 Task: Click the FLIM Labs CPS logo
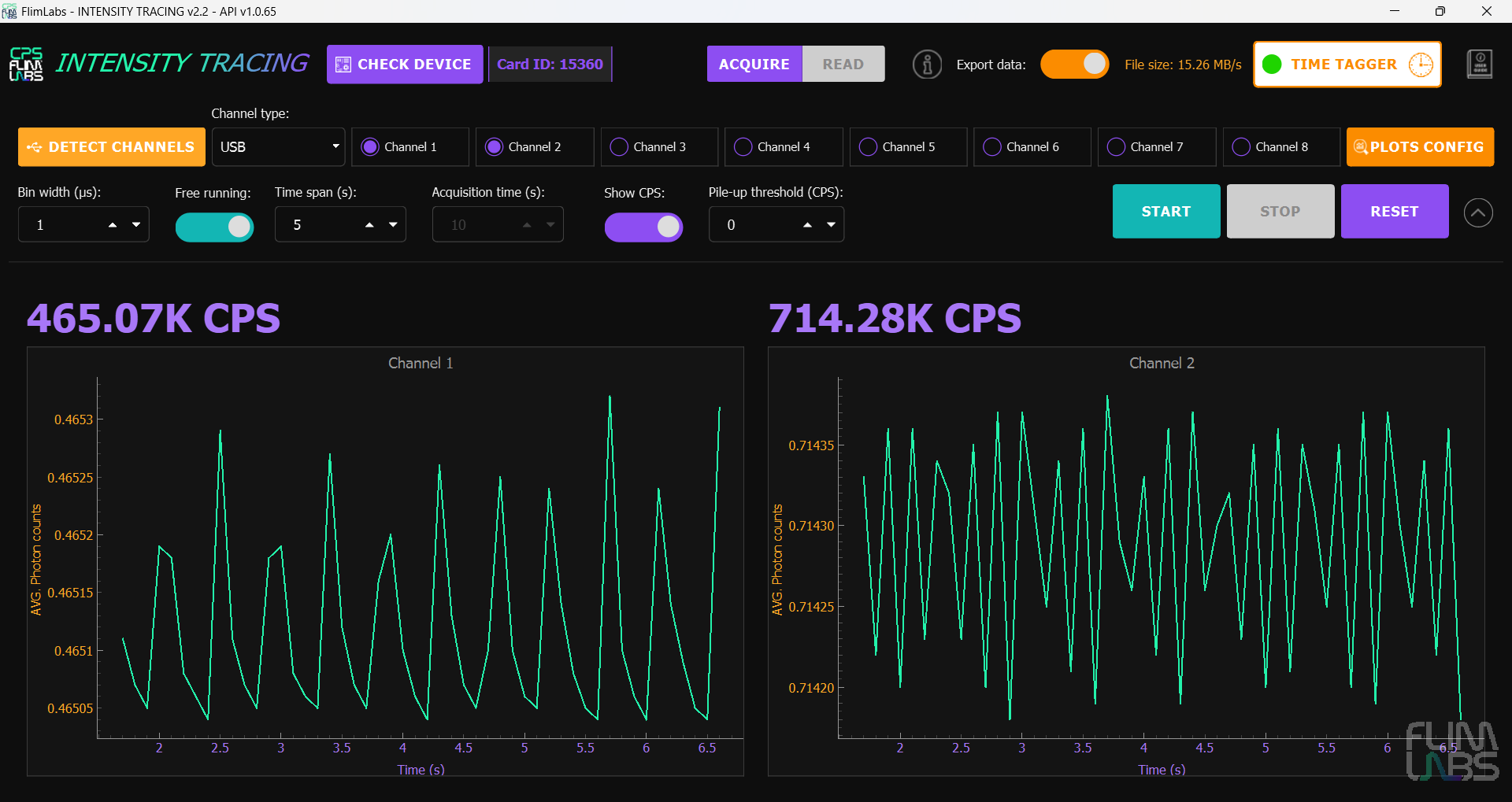[x=26, y=64]
